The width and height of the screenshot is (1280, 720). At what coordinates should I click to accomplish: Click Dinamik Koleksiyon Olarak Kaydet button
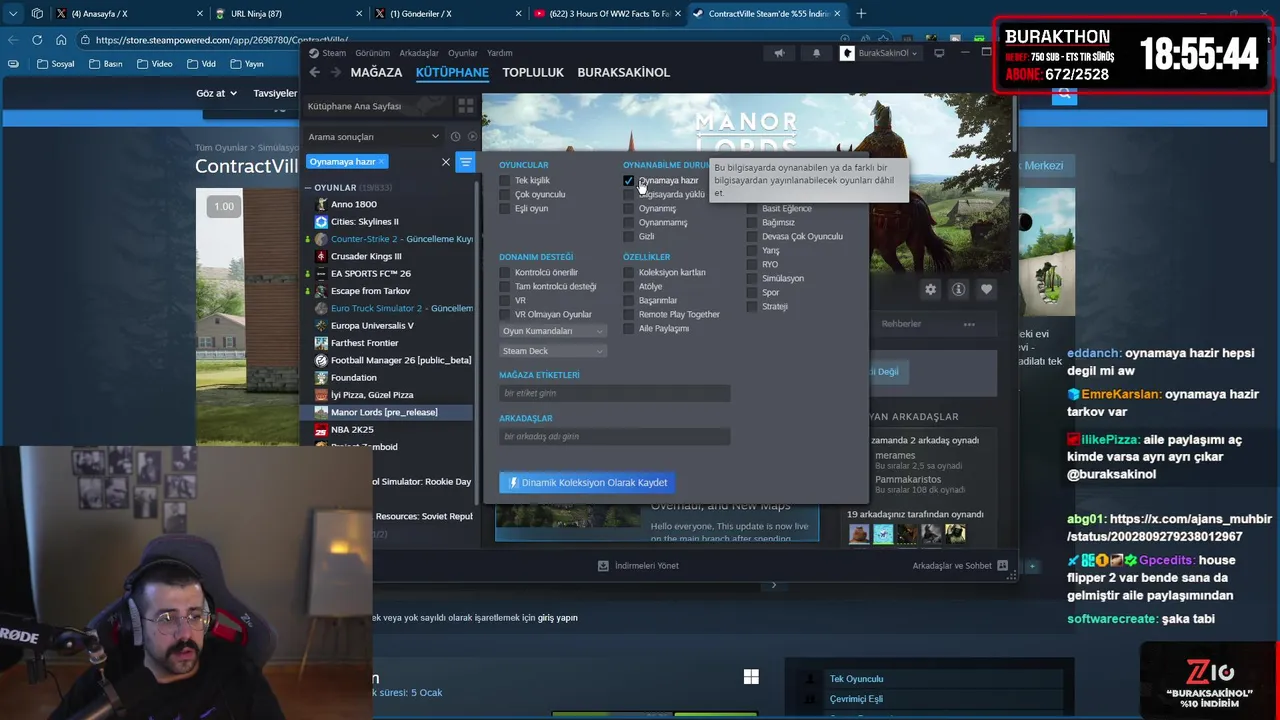pos(587,482)
